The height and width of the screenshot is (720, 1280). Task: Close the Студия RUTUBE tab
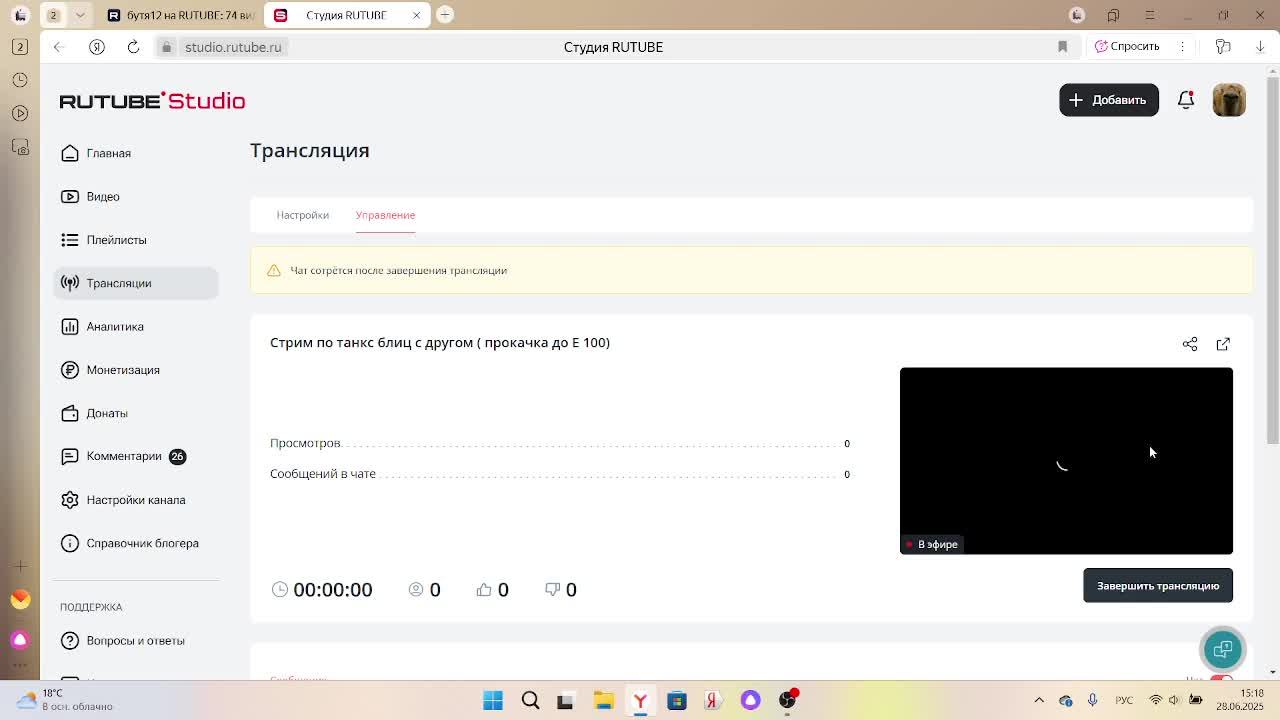pos(416,15)
